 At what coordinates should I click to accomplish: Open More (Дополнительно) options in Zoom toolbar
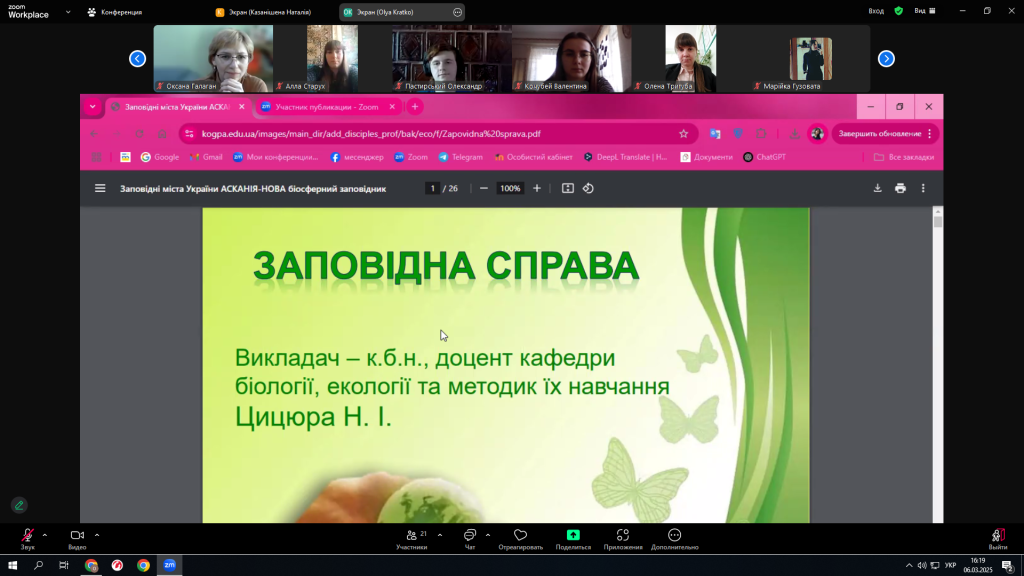[x=674, y=537]
